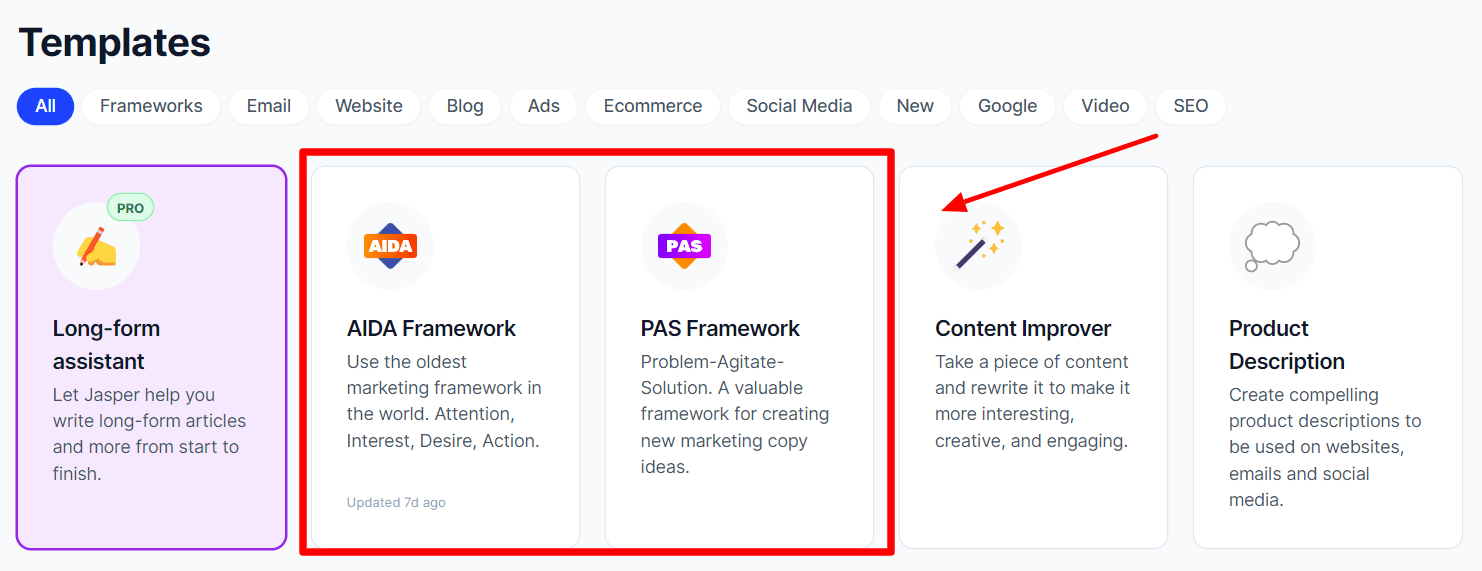Select the Video category pill
The height and width of the screenshot is (571, 1482).
tap(1105, 106)
